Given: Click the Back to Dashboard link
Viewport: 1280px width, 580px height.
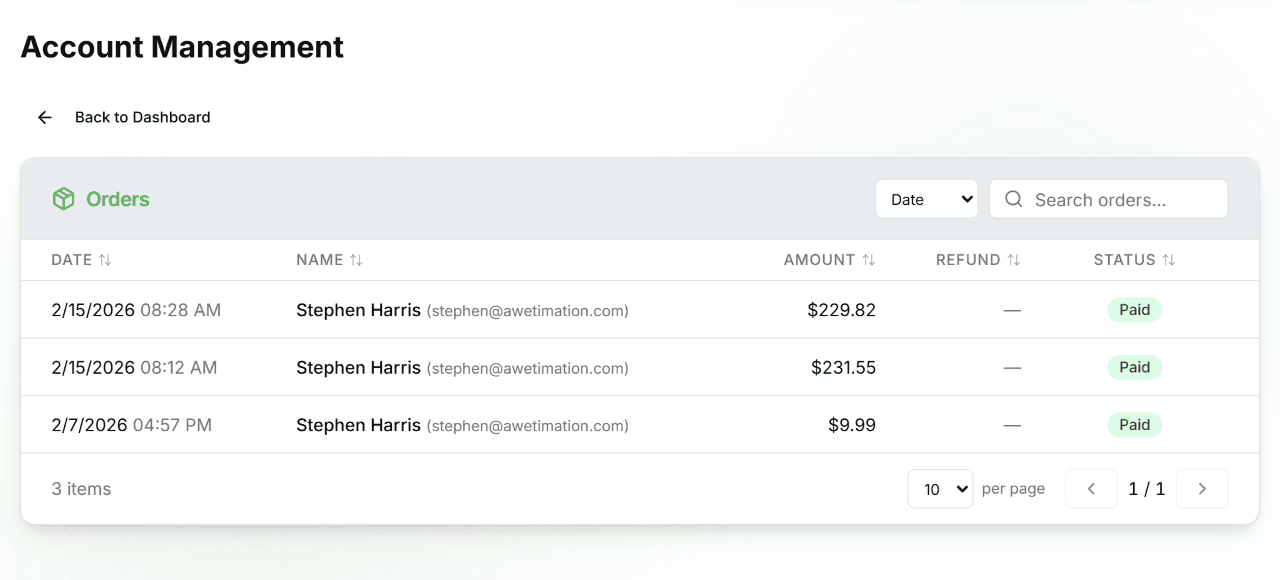Looking at the screenshot, I should coord(142,117).
